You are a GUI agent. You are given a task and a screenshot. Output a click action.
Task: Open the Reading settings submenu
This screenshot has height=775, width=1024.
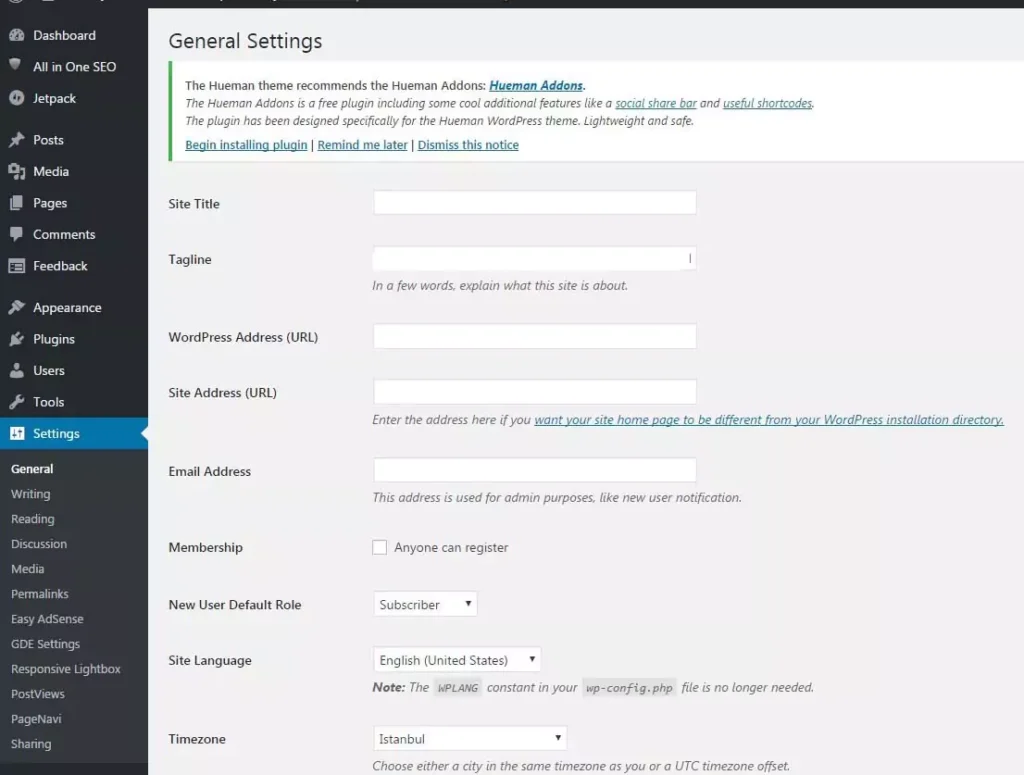click(33, 518)
